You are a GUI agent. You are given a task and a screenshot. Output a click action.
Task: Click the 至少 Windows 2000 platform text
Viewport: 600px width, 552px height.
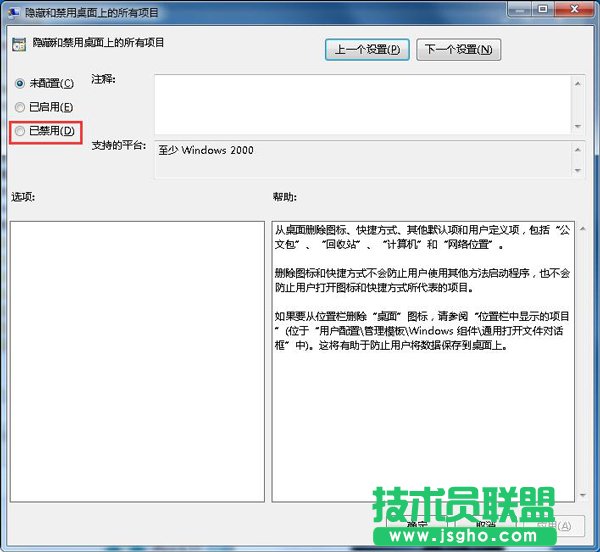pyautogui.click(x=206, y=150)
